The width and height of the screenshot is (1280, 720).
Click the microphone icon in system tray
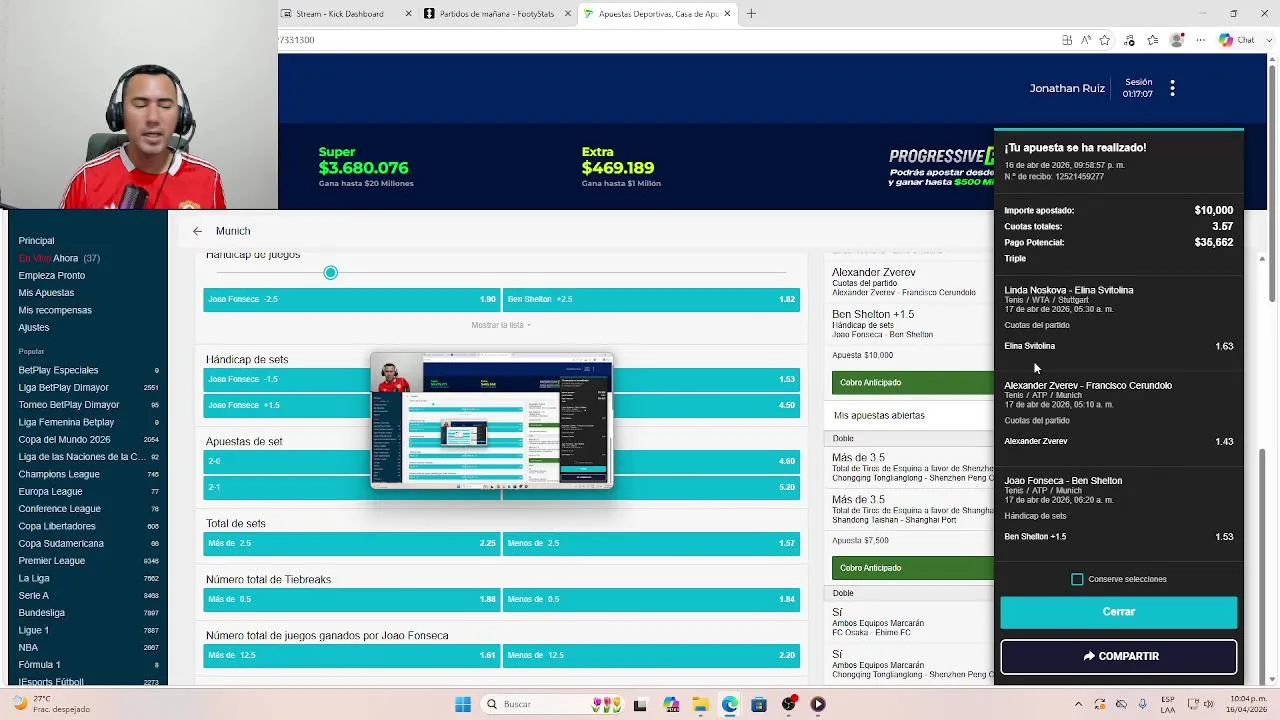pos(1143,704)
